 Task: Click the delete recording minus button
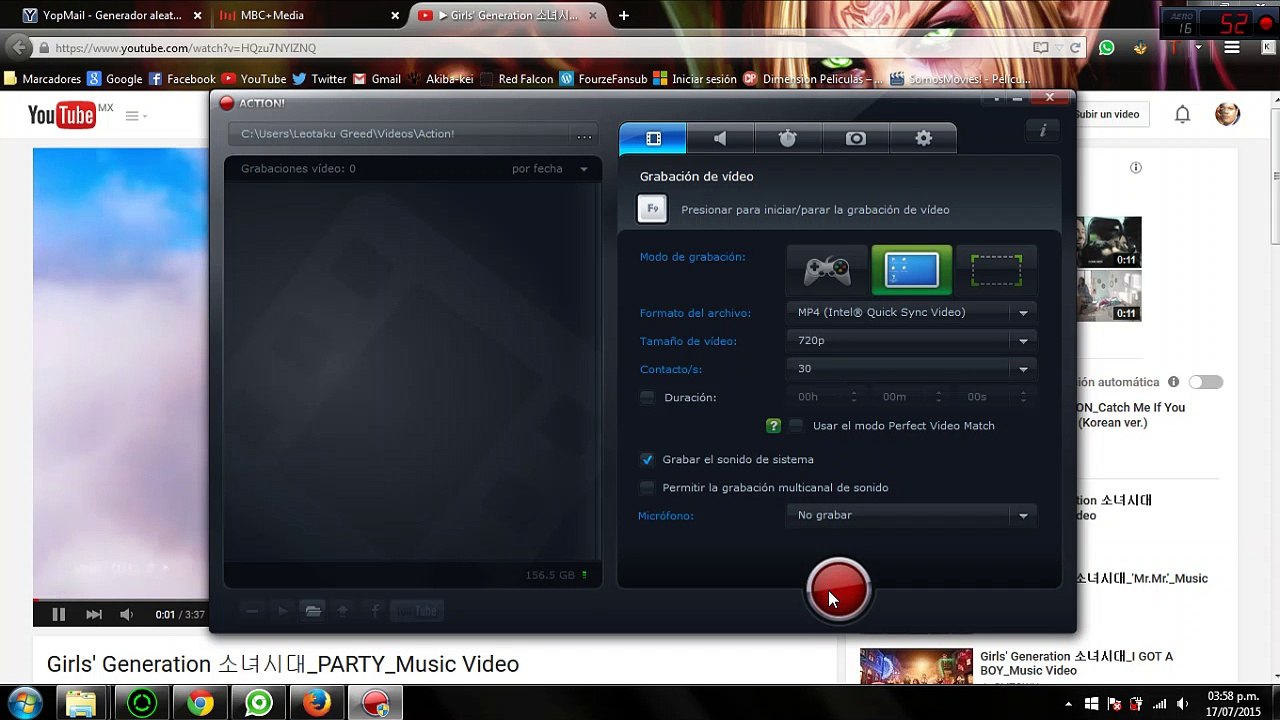pyautogui.click(x=252, y=611)
